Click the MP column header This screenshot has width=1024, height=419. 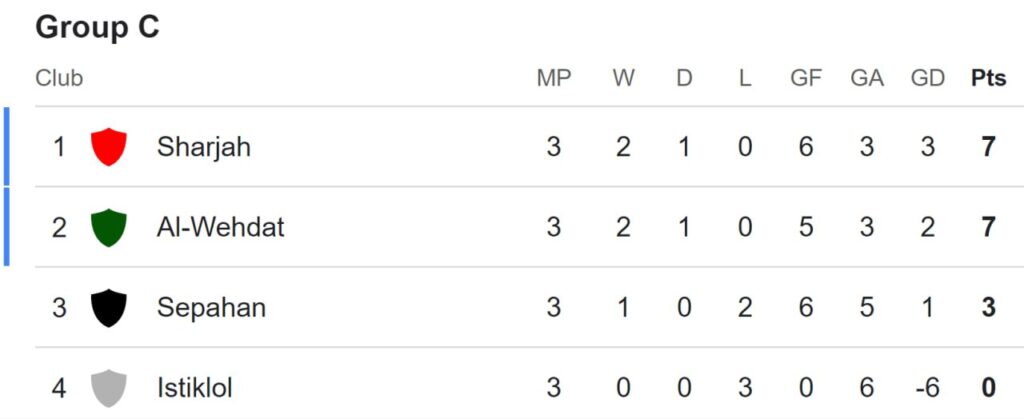[554, 78]
